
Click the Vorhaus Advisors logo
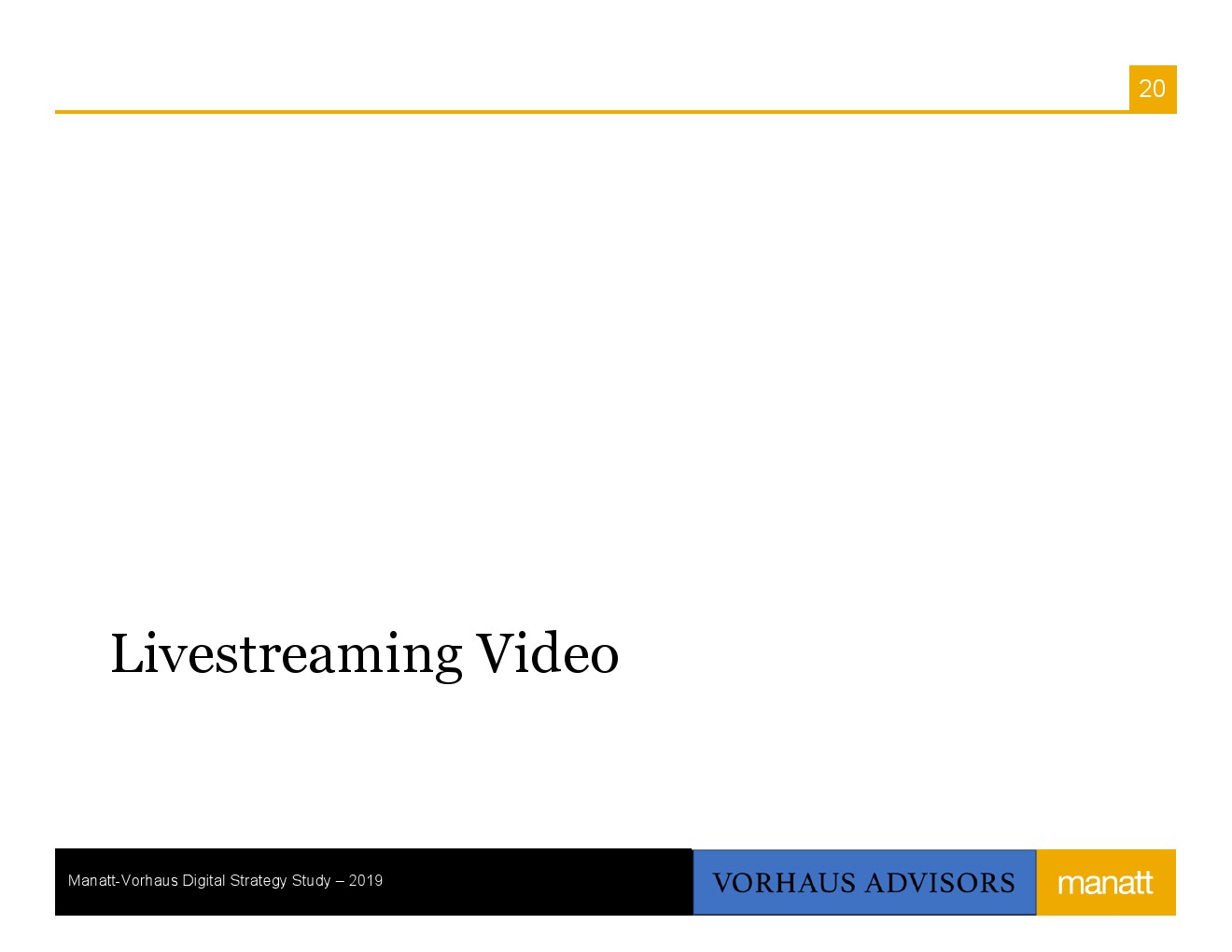[x=863, y=883]
